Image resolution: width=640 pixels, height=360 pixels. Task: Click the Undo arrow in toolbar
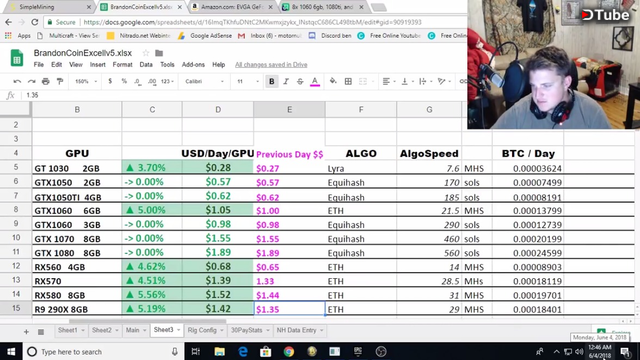pos(17,82)
